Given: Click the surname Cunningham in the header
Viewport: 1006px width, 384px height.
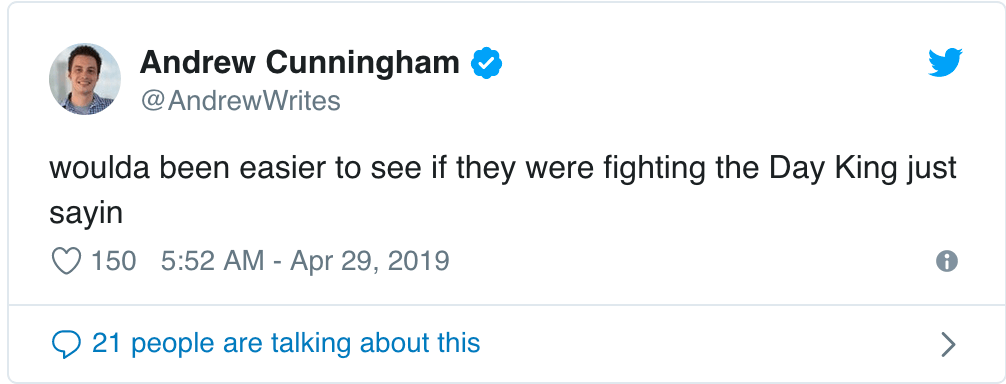Looking at the screenshot, I should [362, 64].
